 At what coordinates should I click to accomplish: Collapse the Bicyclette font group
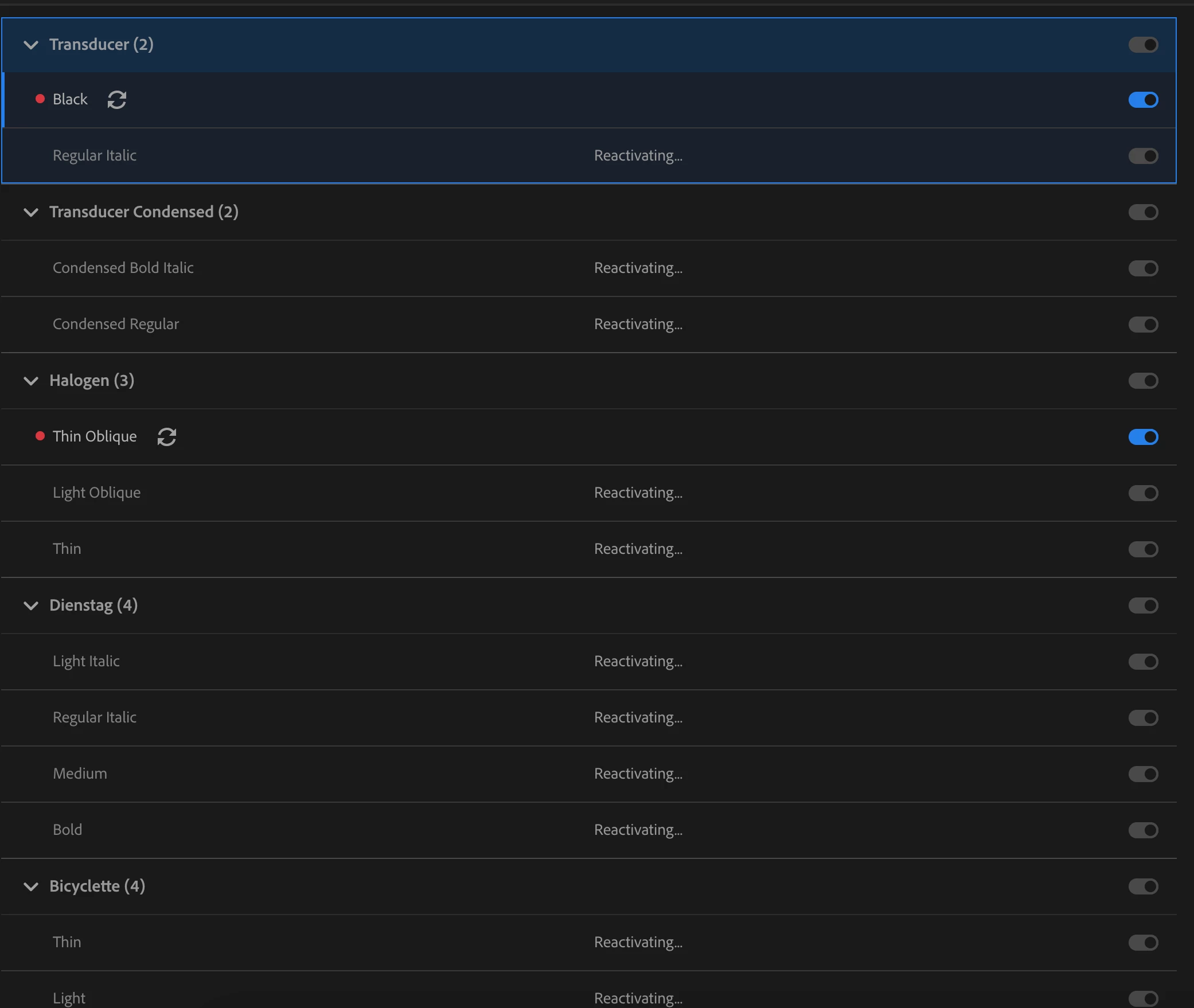(x=31, y=886)
